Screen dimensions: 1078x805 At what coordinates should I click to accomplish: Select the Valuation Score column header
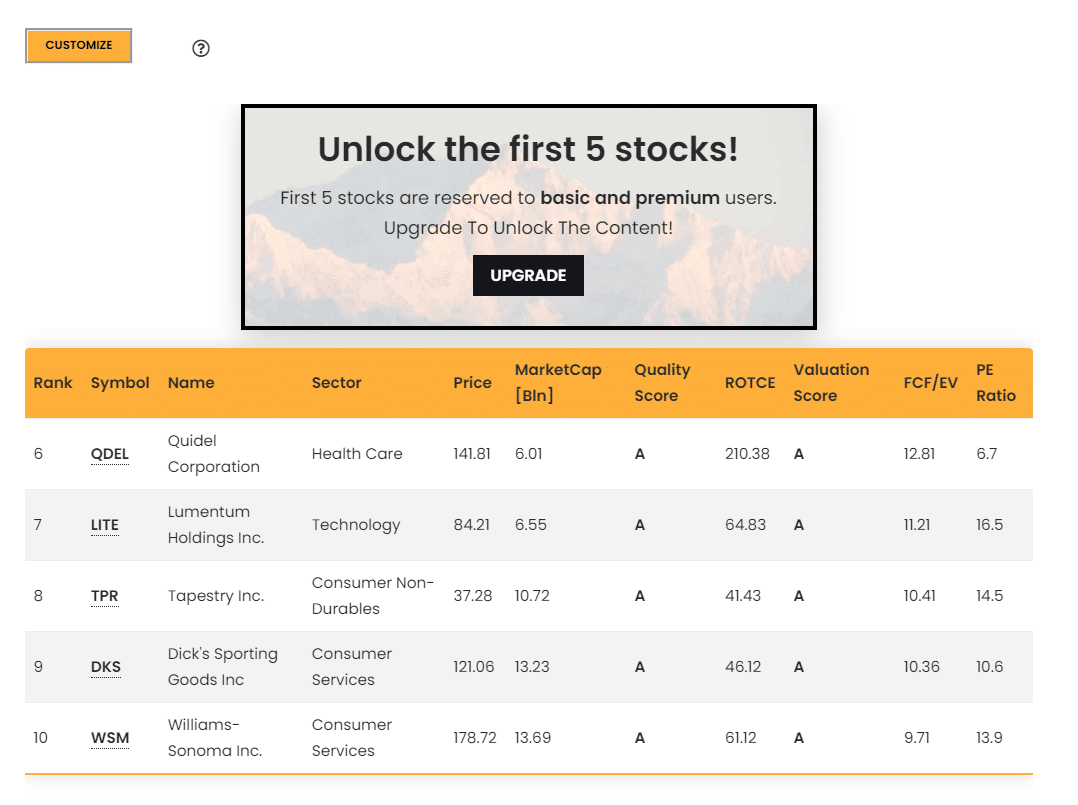831,382
